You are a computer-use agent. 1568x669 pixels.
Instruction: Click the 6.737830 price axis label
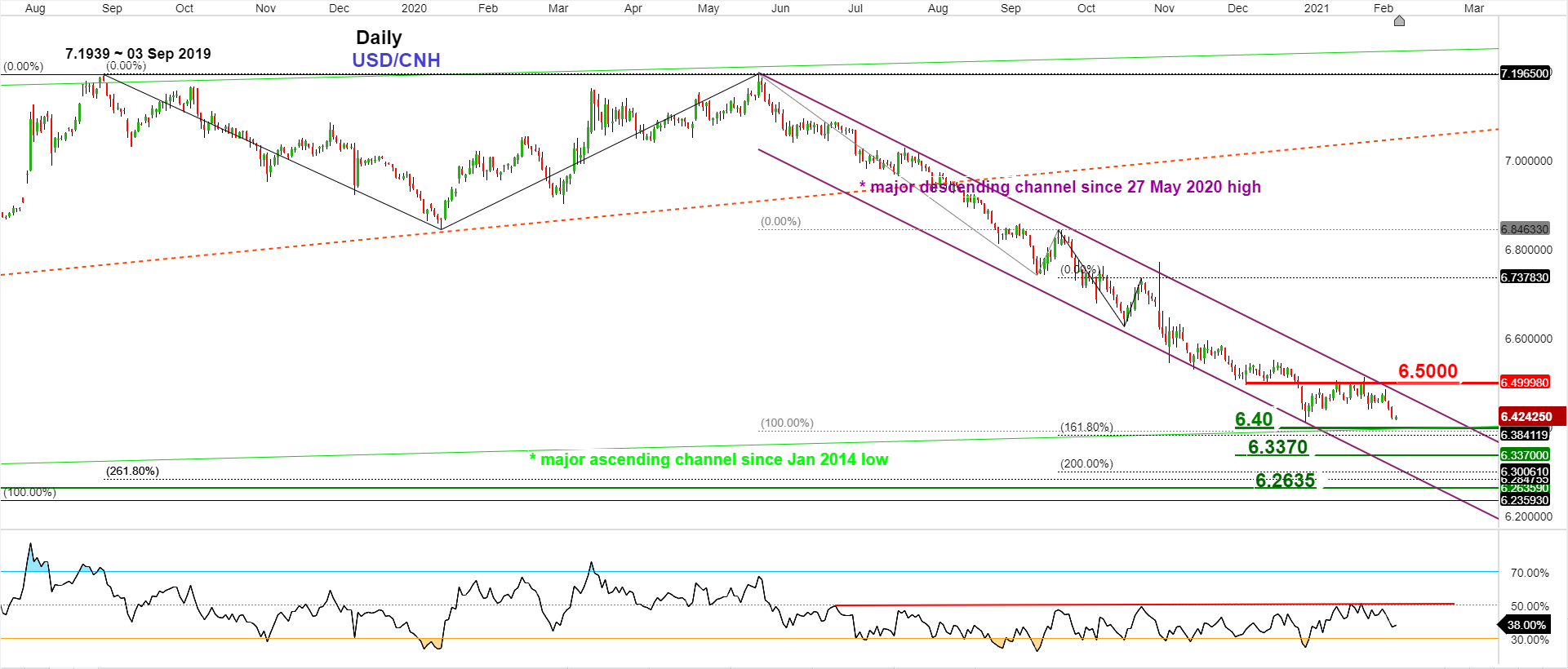click(1525, 277)
